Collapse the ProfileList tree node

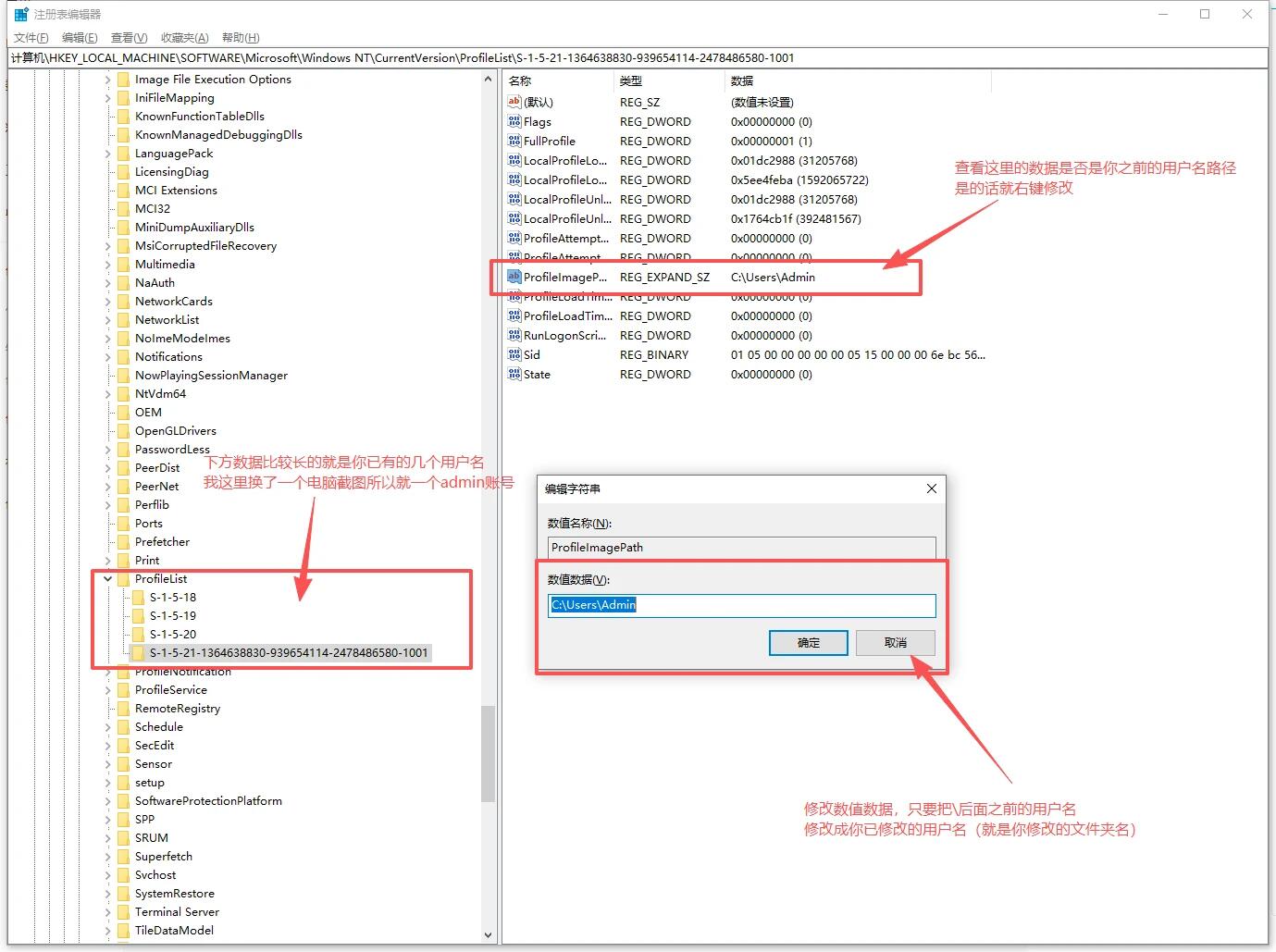click(x=107, y=579)
